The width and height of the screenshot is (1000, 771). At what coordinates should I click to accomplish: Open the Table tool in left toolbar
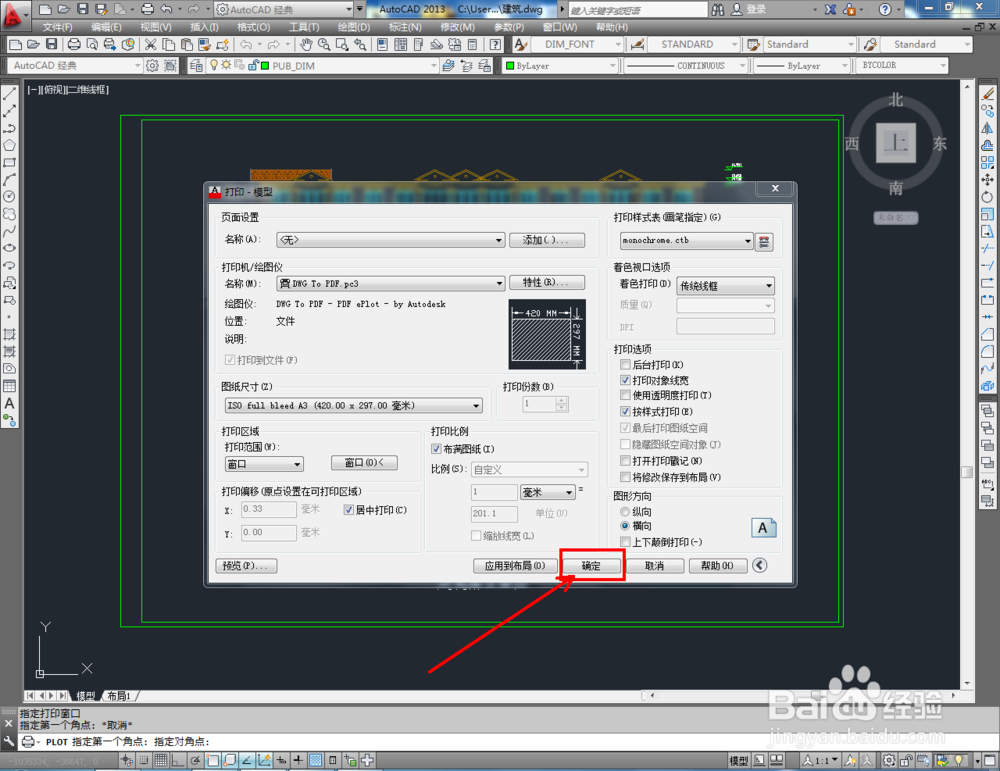(9, 386)
